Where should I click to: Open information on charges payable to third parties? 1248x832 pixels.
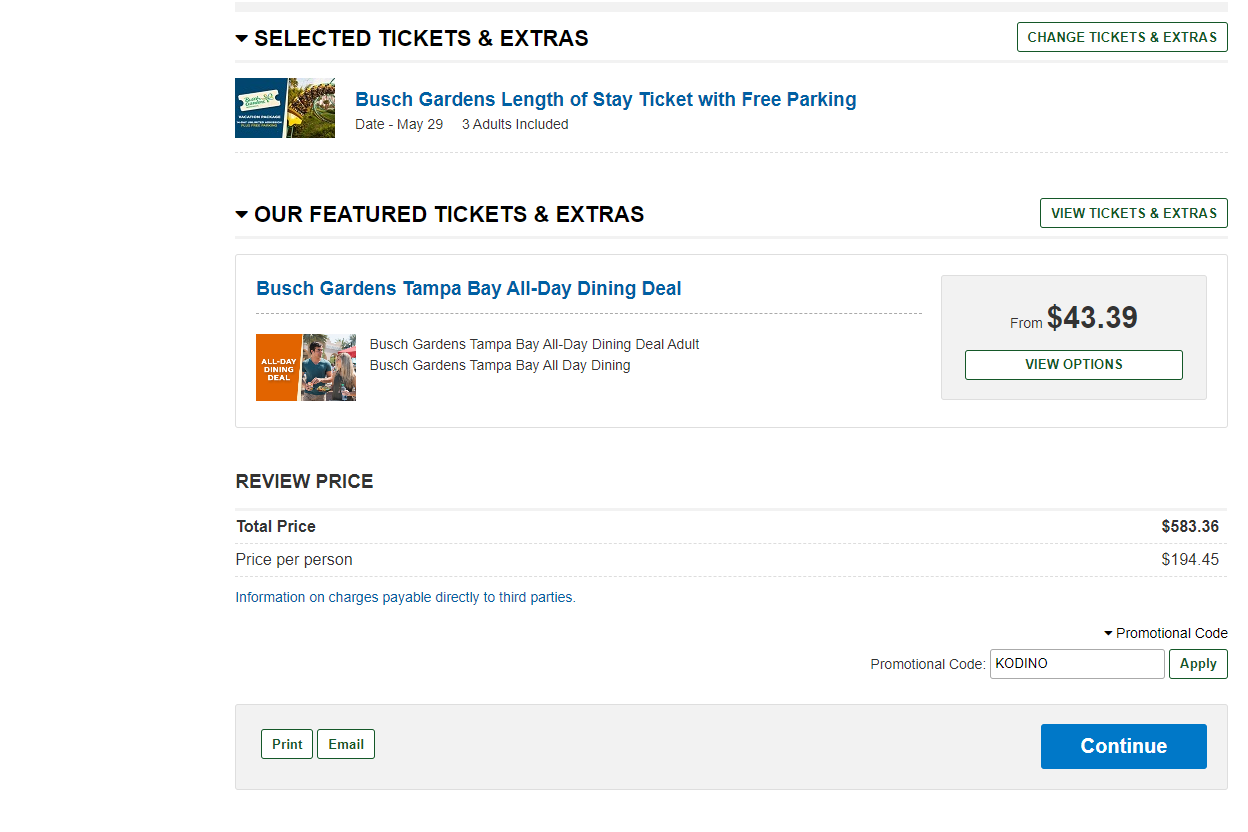click(x=406, y=598)
